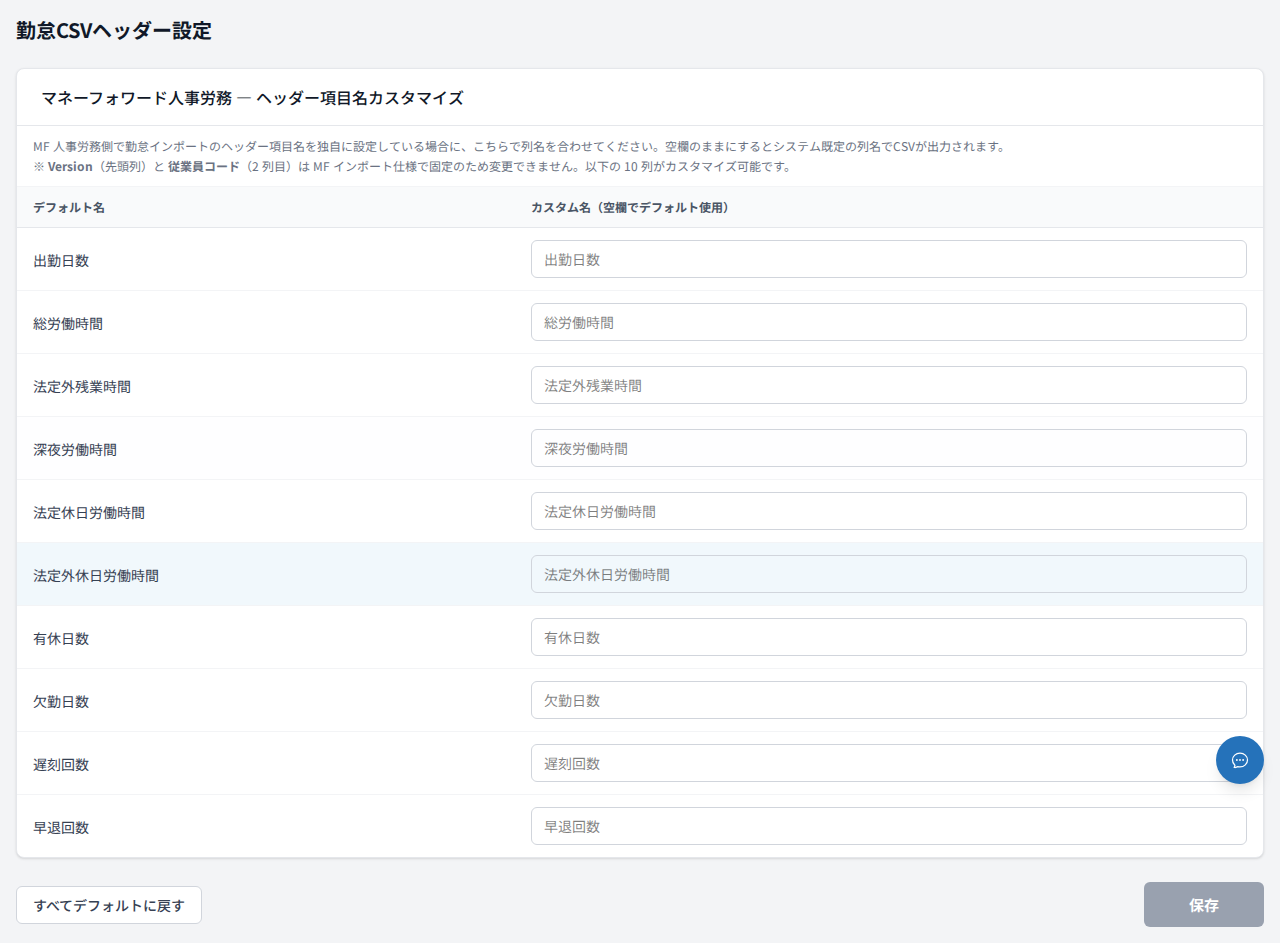Click the 深夜労働時間 default name label

pos(75,450)
